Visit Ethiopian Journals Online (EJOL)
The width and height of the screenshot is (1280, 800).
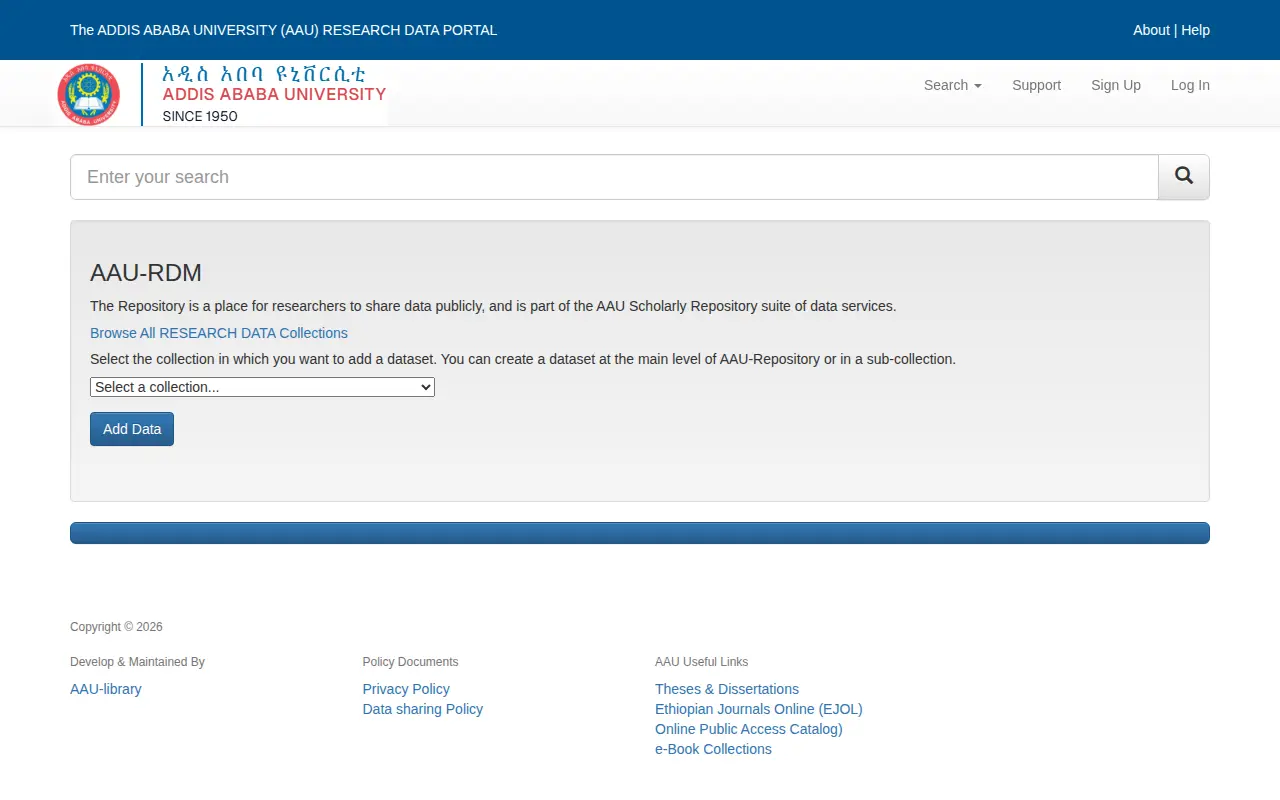[x=759, y=709]
